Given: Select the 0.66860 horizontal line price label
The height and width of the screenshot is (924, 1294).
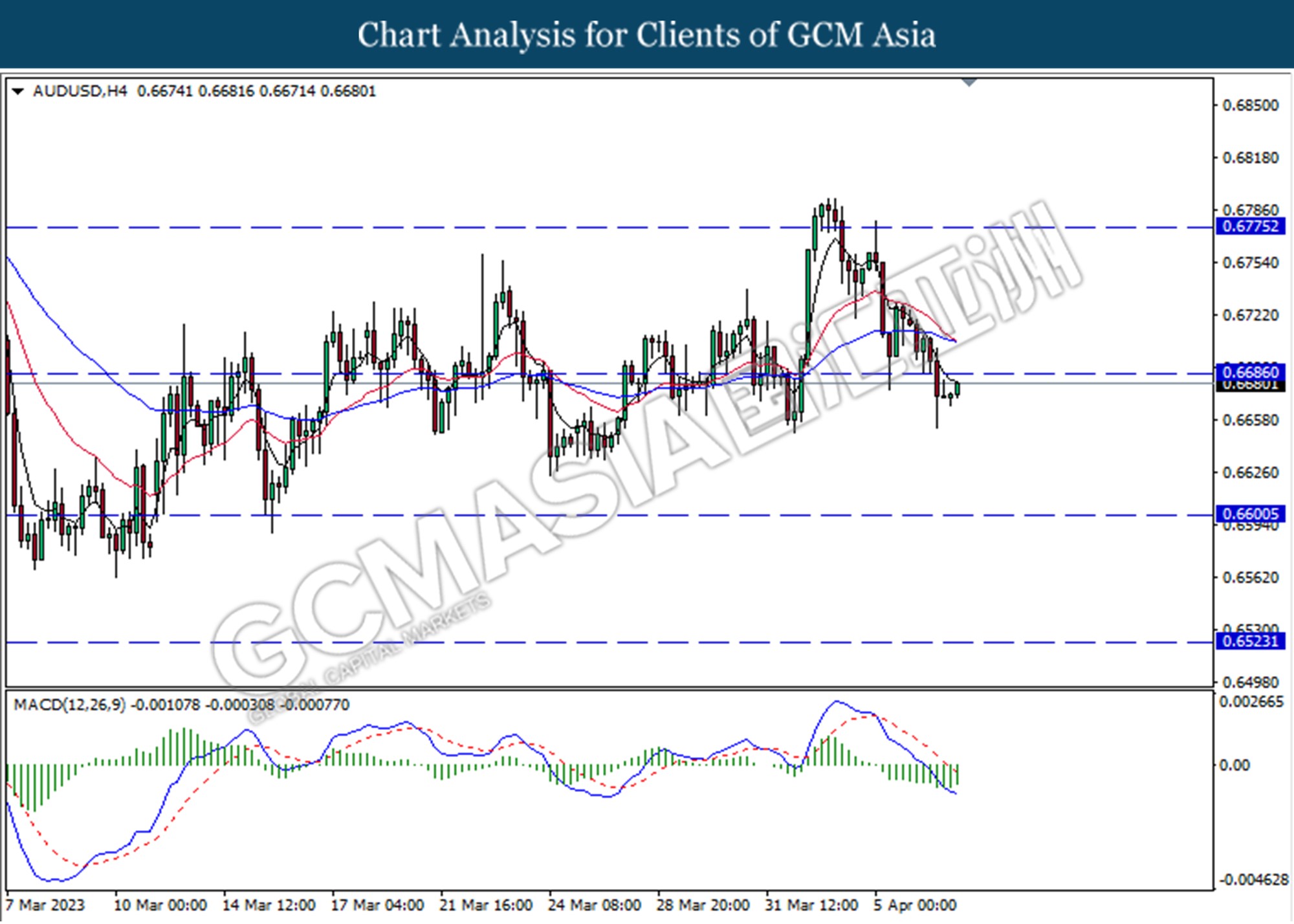Looking at the screenshot, I should click(1251, 372).
